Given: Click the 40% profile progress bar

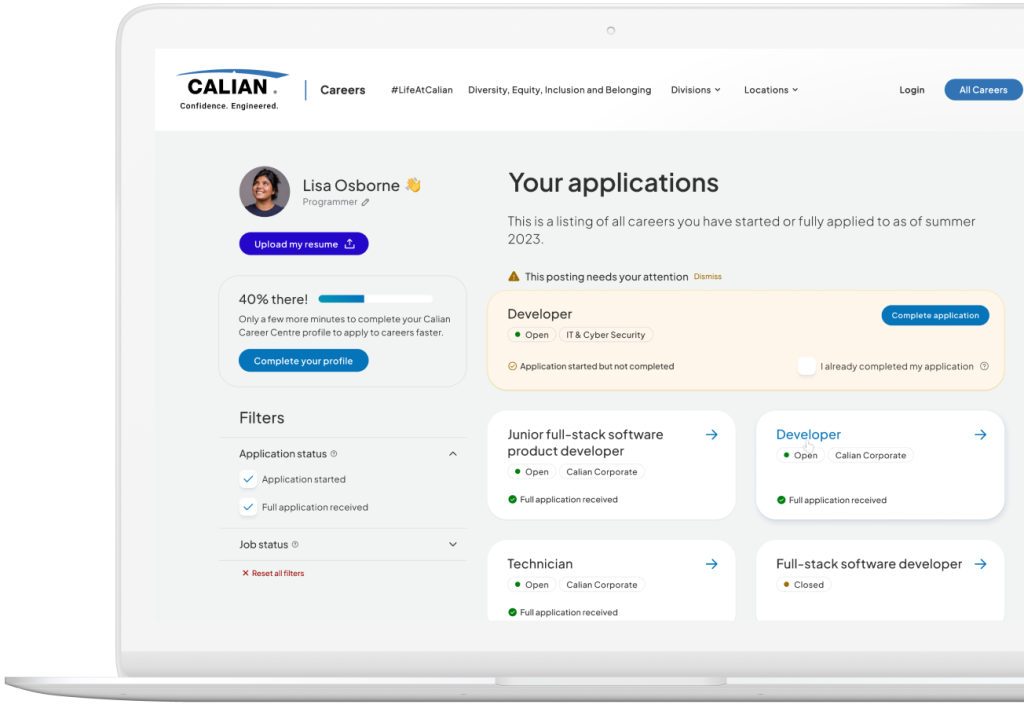Looking at the screenshot, I should [x=376, y=298].
